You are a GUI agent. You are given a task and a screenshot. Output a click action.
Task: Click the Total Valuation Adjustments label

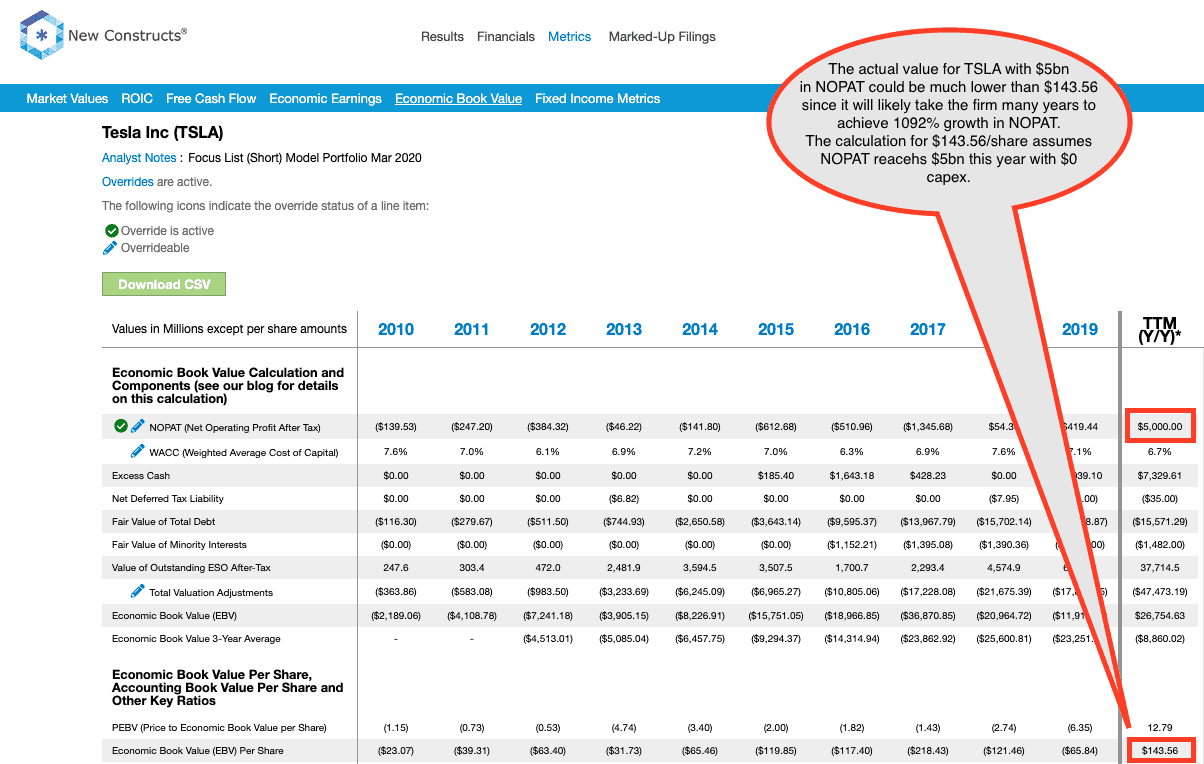click(x=211, y=593)
